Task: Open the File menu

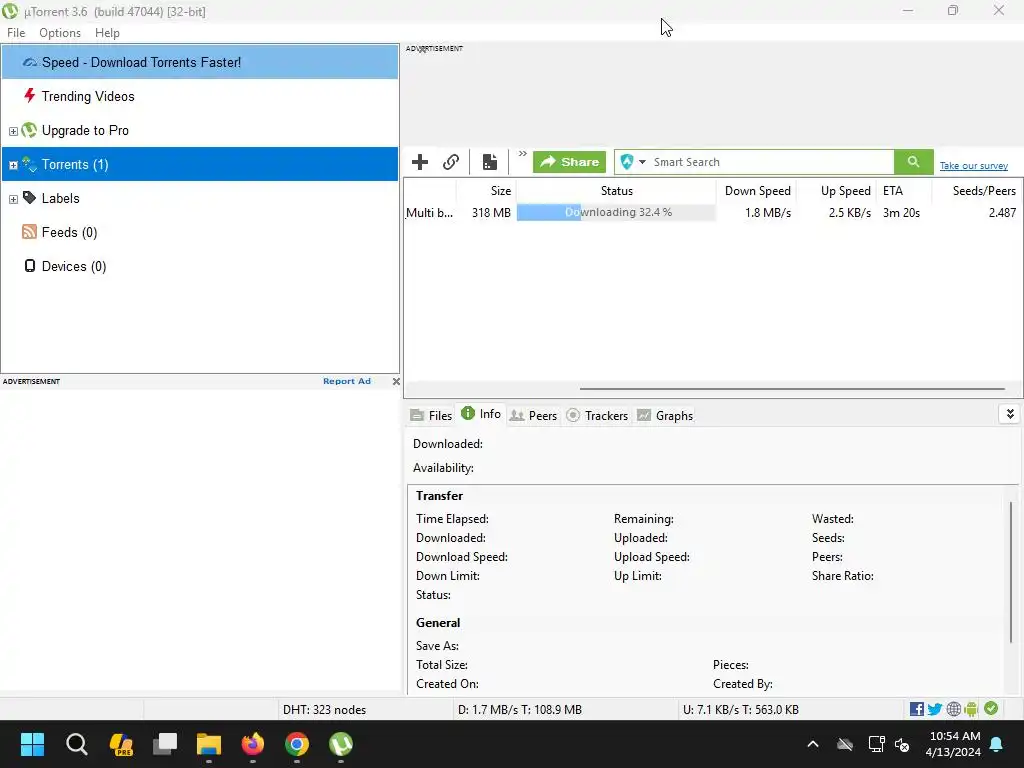Action: coord(16,33)
